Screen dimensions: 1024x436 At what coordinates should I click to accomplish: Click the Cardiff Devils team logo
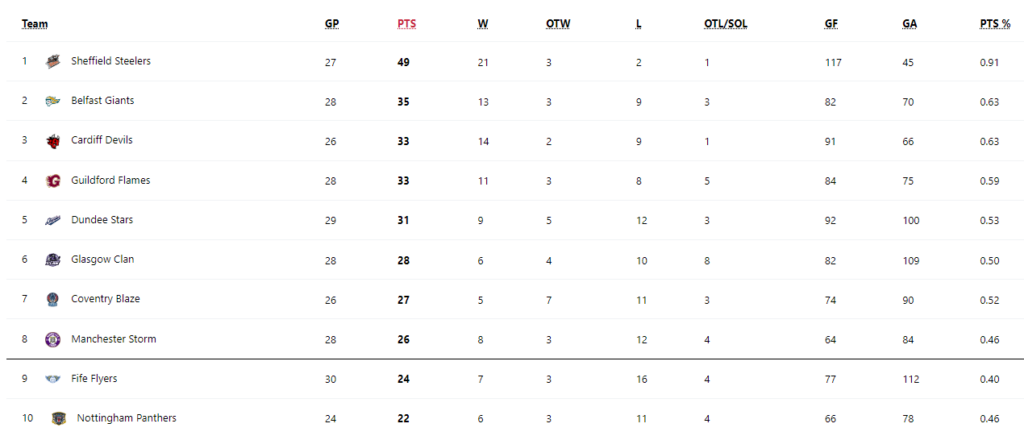(x=53, y=141)
